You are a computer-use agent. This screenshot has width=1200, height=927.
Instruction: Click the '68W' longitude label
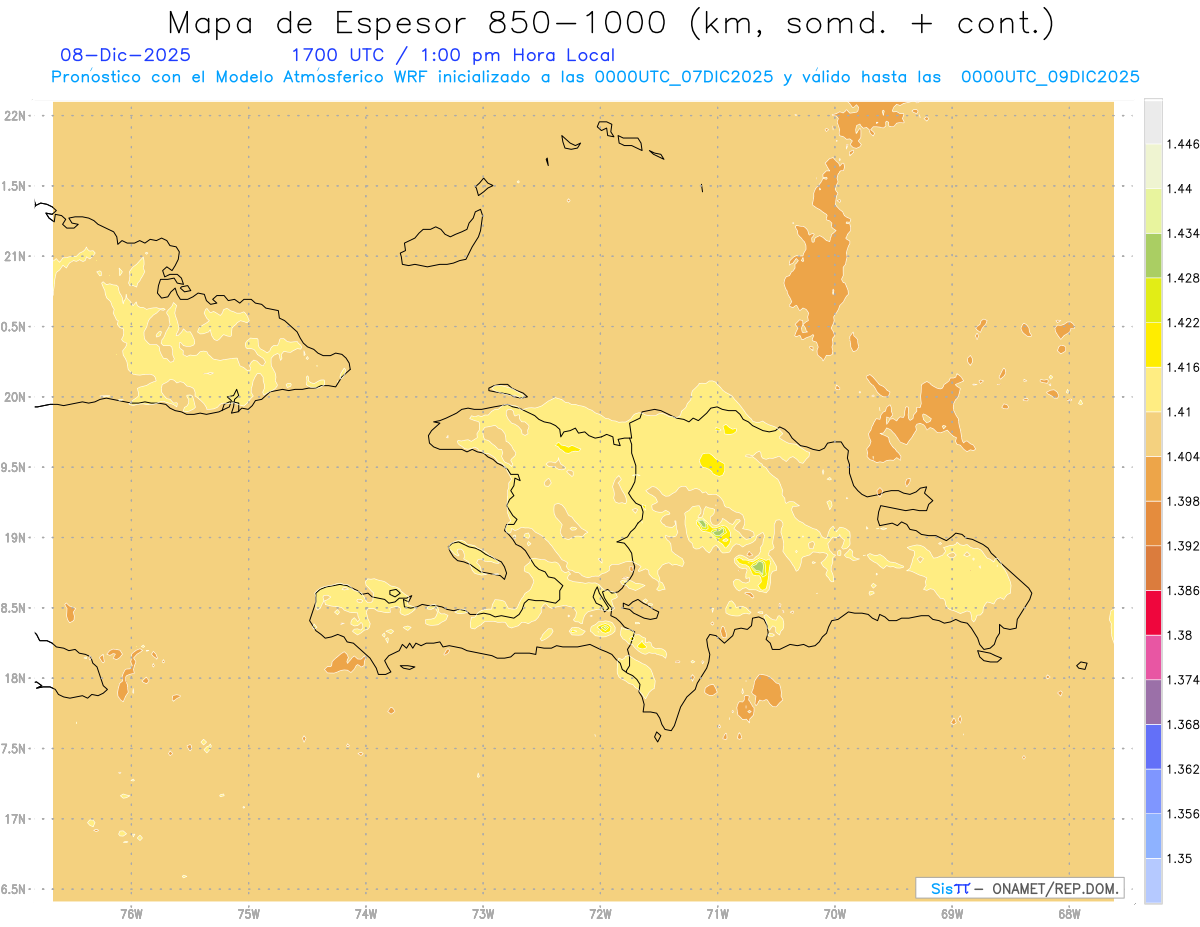pyautogui.click(x=1069, y=914)
